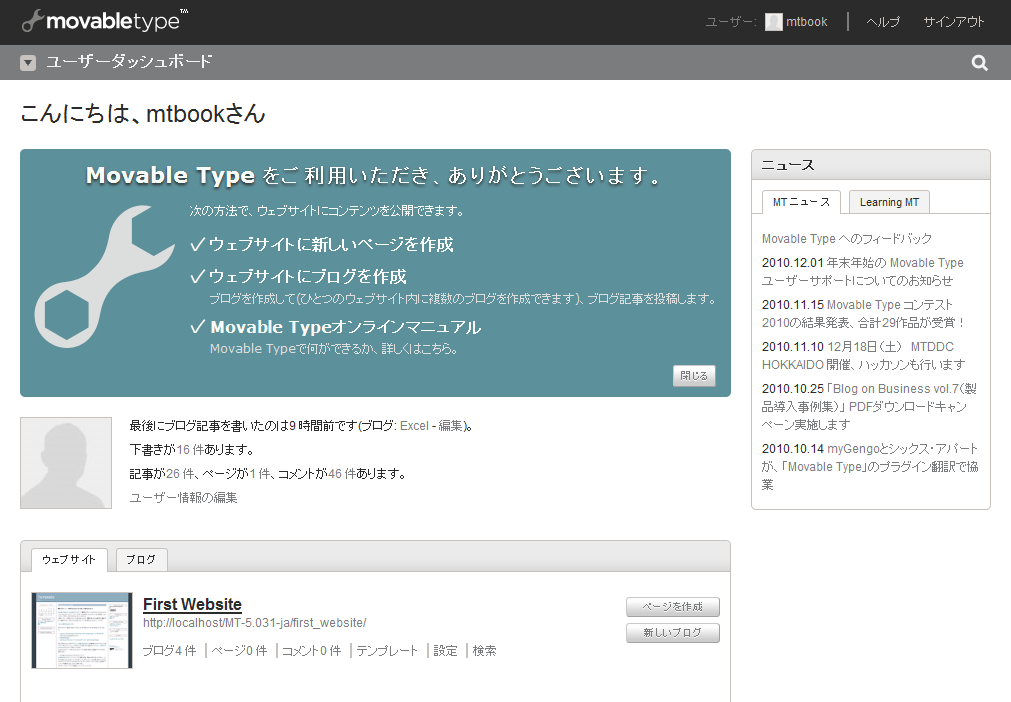Viewport: 1011px width, 702px height.
Task: Open the 2010.11.15 コンテスト results news
Action: 863,314
